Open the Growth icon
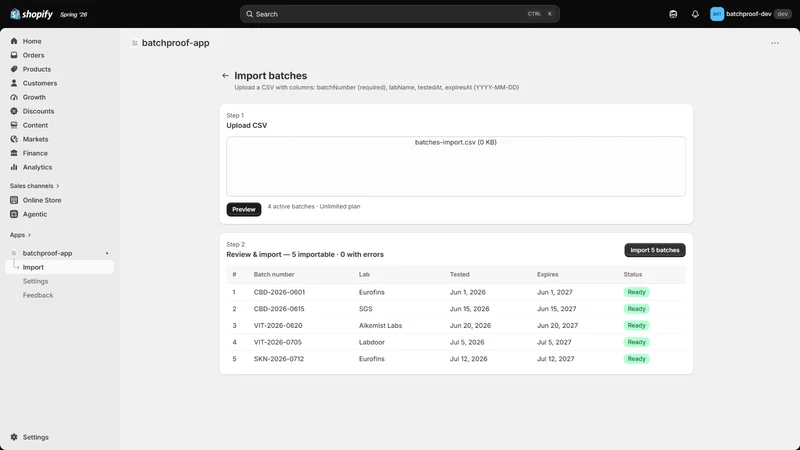The height and width of the screenshot is (450, 800). (14, 97)
